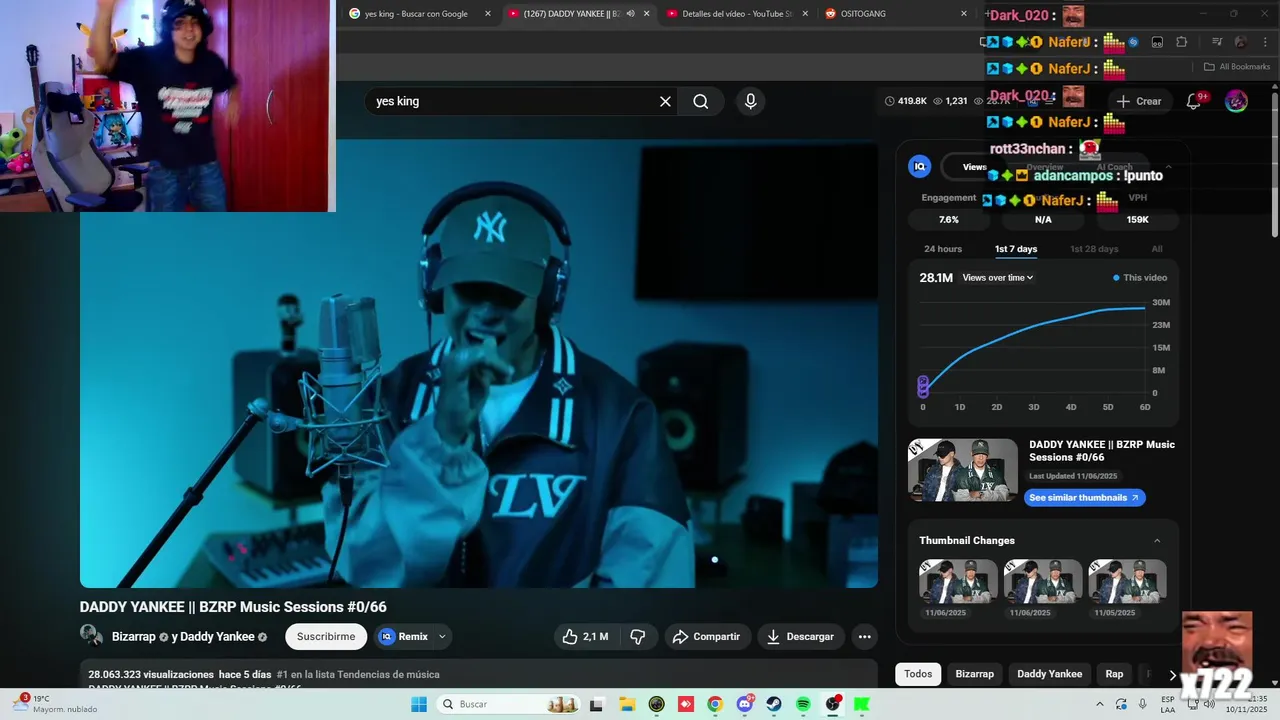Click the taskbar Buscar search box
This screenshot has height=720, width=1280.
tap(508, 704)
